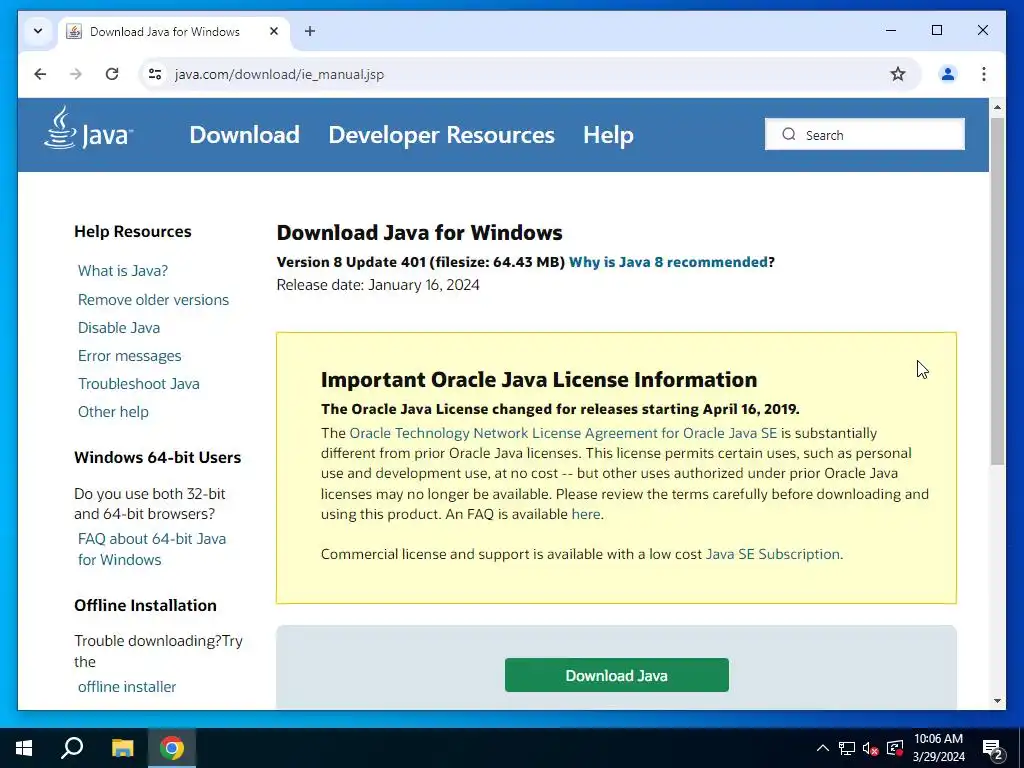
Task: Open the notification center icon
Action: point(993,748)
